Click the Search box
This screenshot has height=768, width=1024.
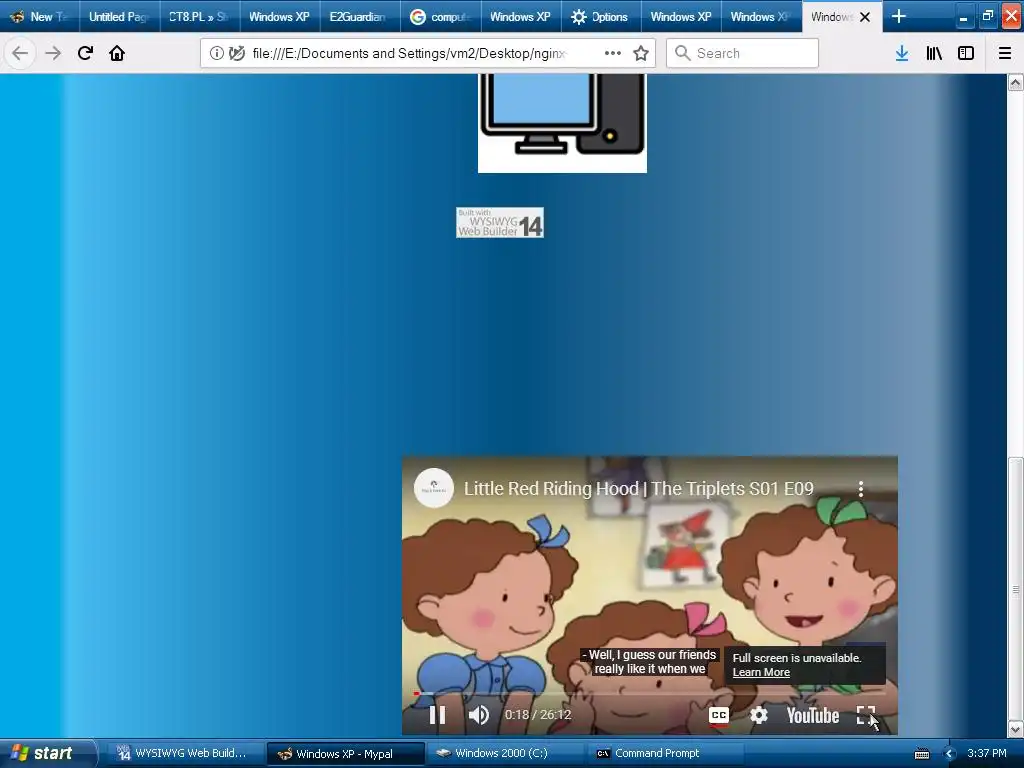[x=742, y=53]
